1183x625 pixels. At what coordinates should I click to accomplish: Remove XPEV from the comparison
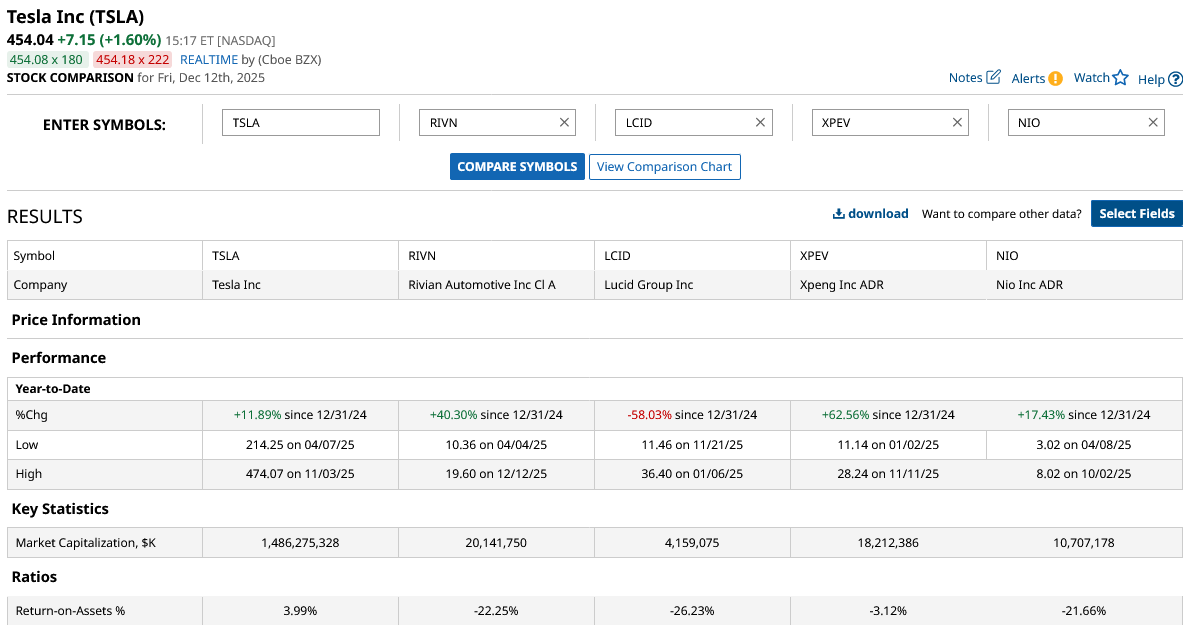tap(957, 122)
